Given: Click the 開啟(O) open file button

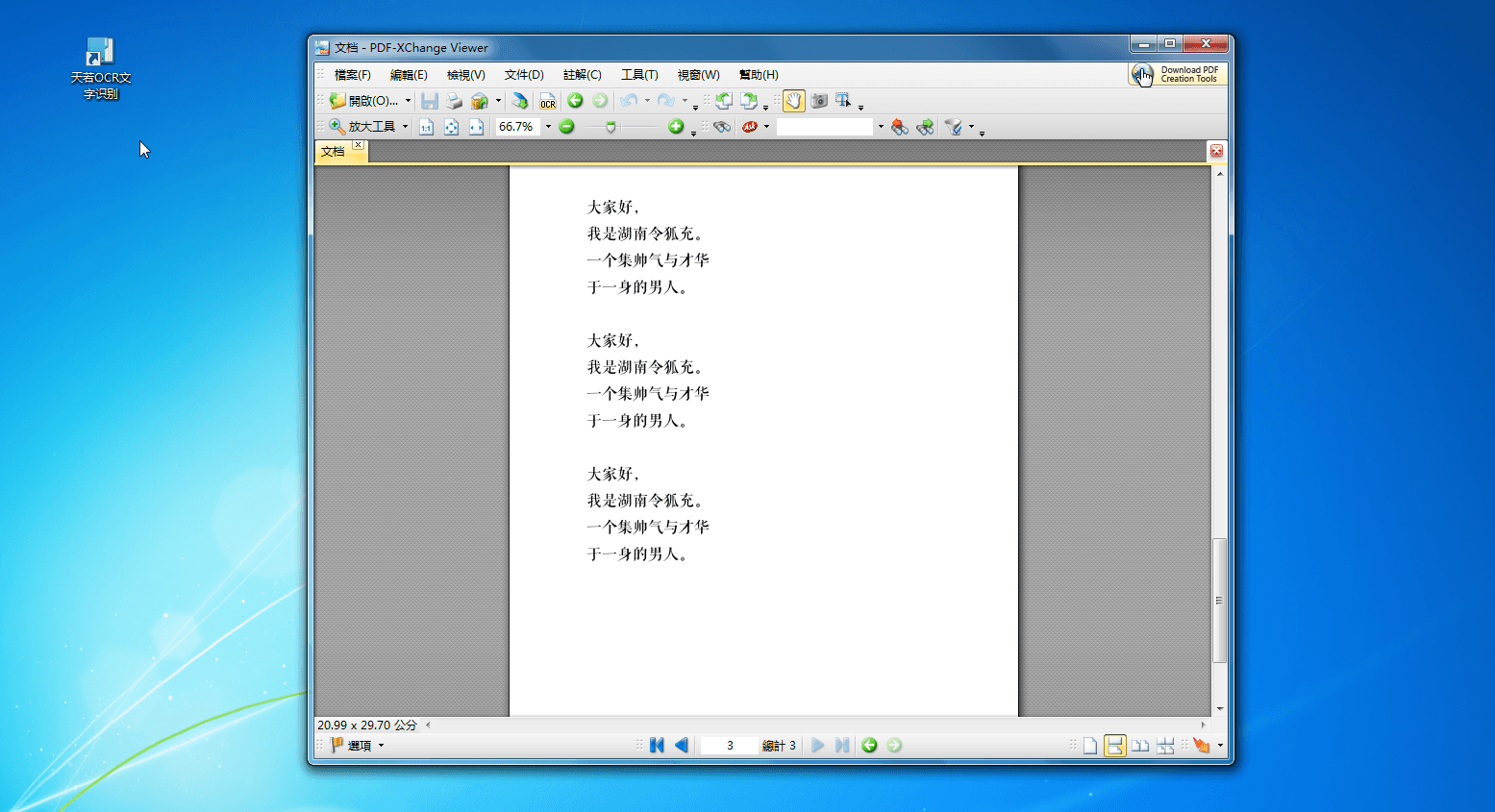Looking at the screenshot, I should [x=363, y=101].
